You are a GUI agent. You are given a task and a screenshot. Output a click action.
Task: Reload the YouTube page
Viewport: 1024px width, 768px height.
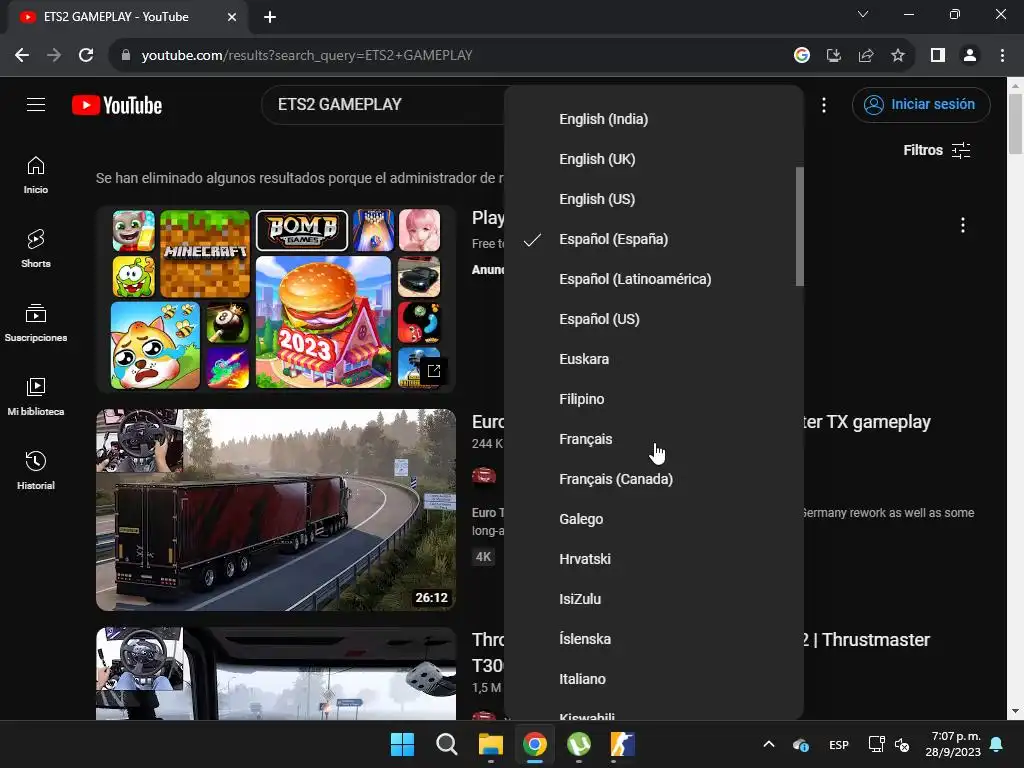coord(86,56)
